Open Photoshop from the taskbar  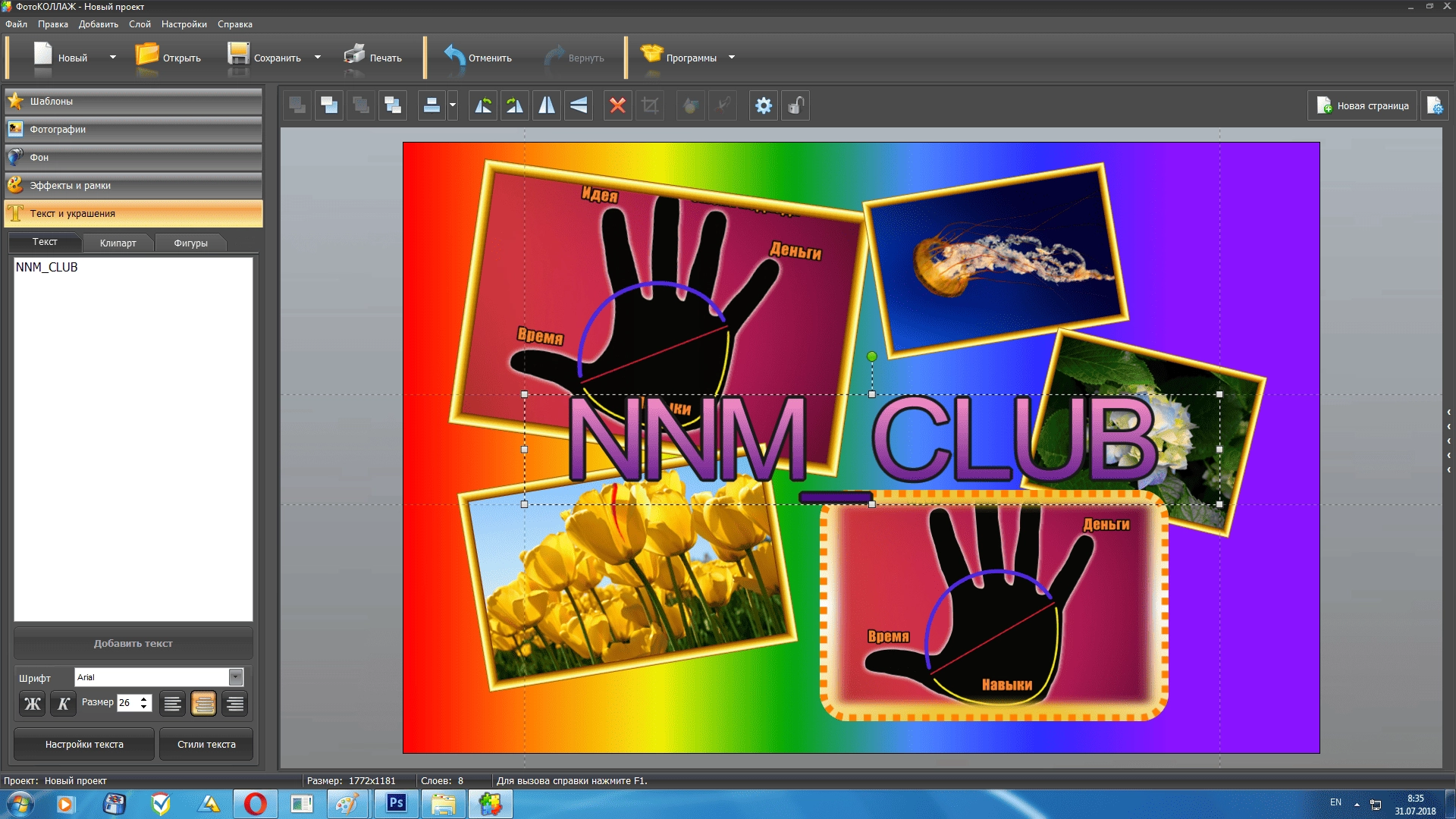pos(396,804)
